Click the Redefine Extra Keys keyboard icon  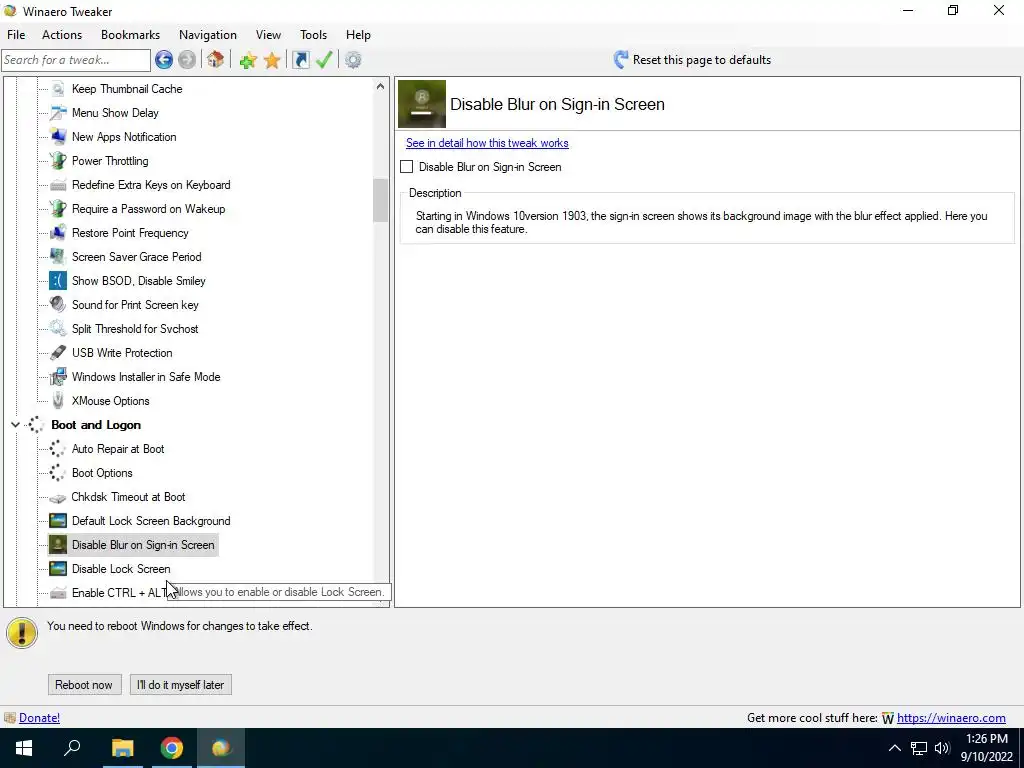[57, 185]
